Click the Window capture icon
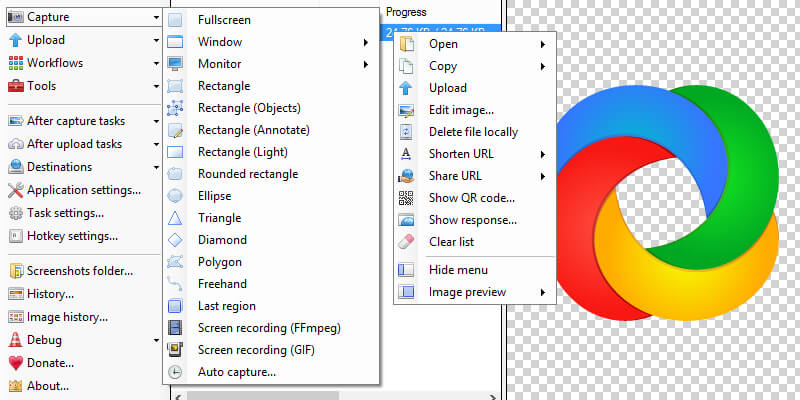The width and height of the screenshot is (800, 400). click(175, 42)
